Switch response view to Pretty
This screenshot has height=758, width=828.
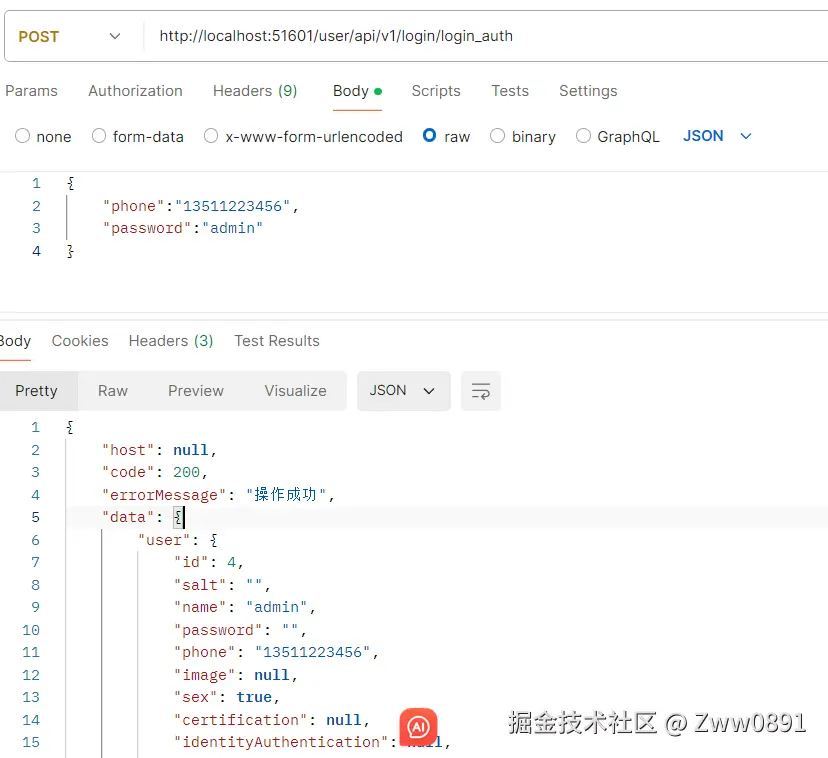(x=36, y=391)
